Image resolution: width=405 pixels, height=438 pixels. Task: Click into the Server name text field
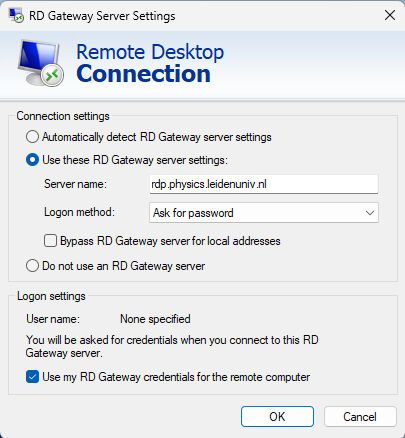264,184
